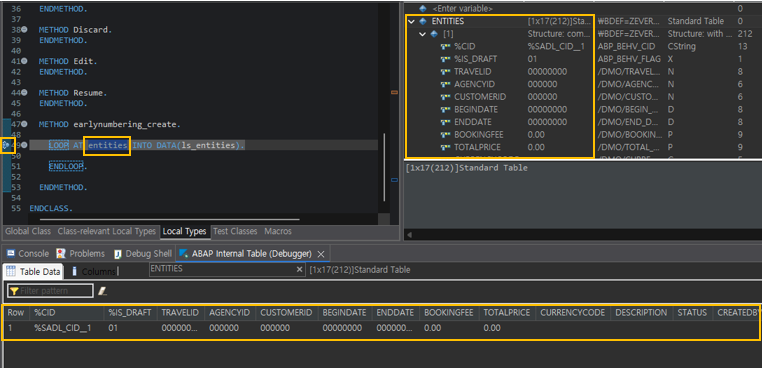Collapse the ENTITIES variable node
Image resolution: width=762 pixels, height=368 pixels.
click(x=412, y=21)
